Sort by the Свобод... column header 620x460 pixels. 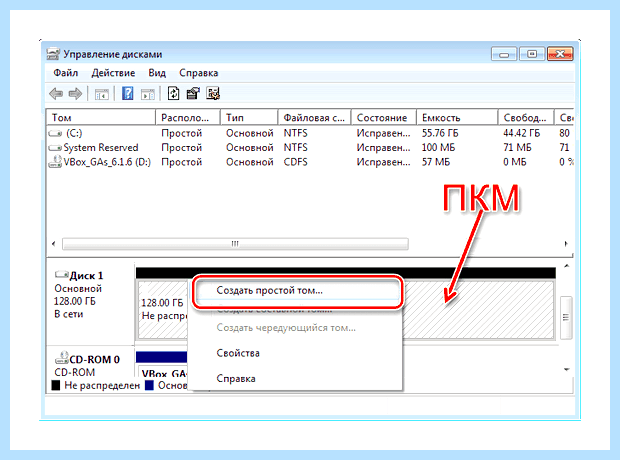[526, 117]
